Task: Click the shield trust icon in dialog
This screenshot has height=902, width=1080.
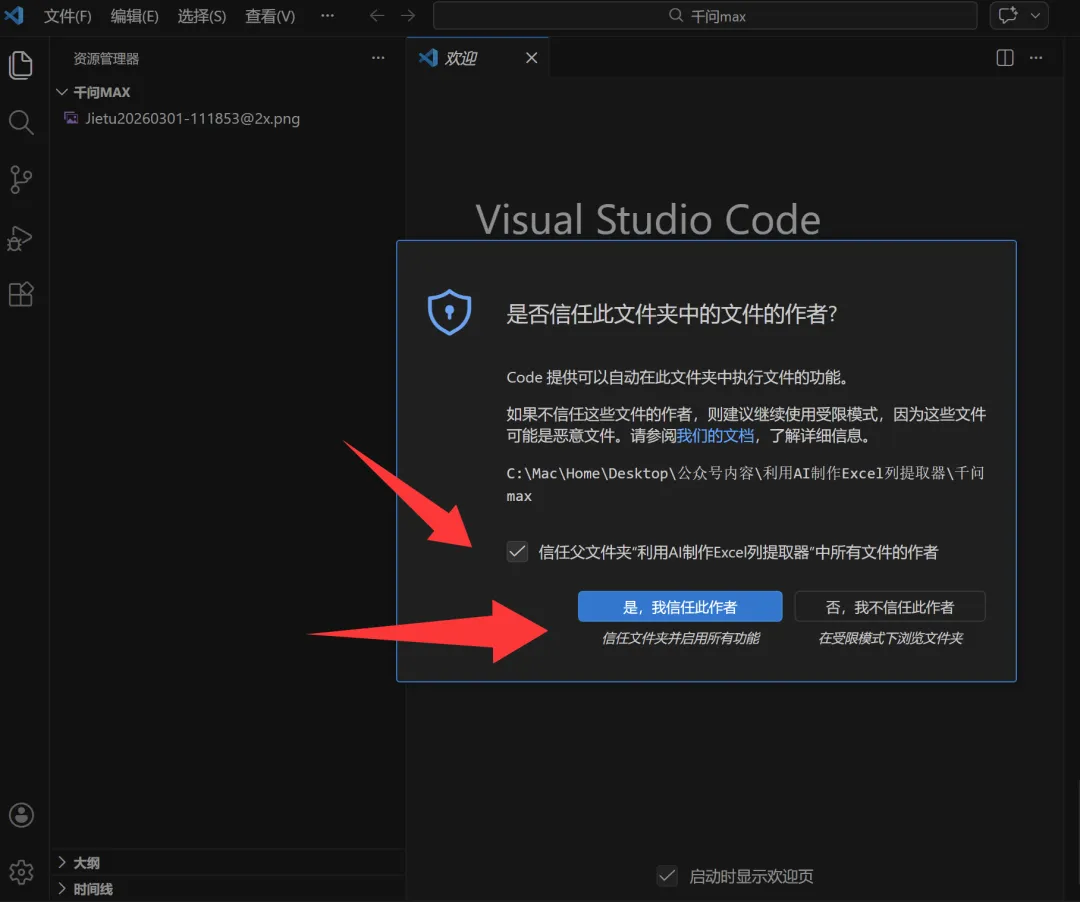Action: pos(449,312)
